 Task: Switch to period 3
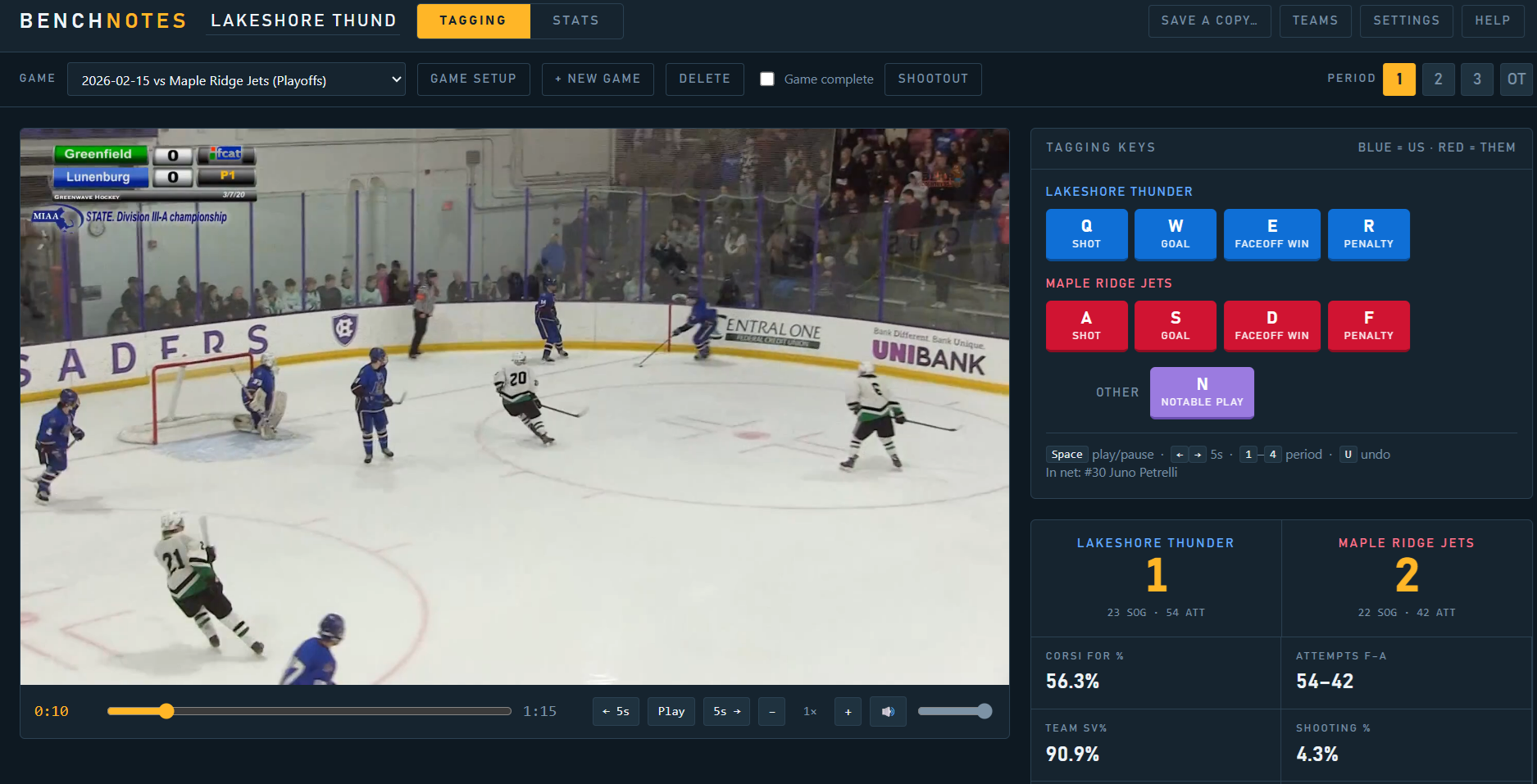tap(1476, 79)
